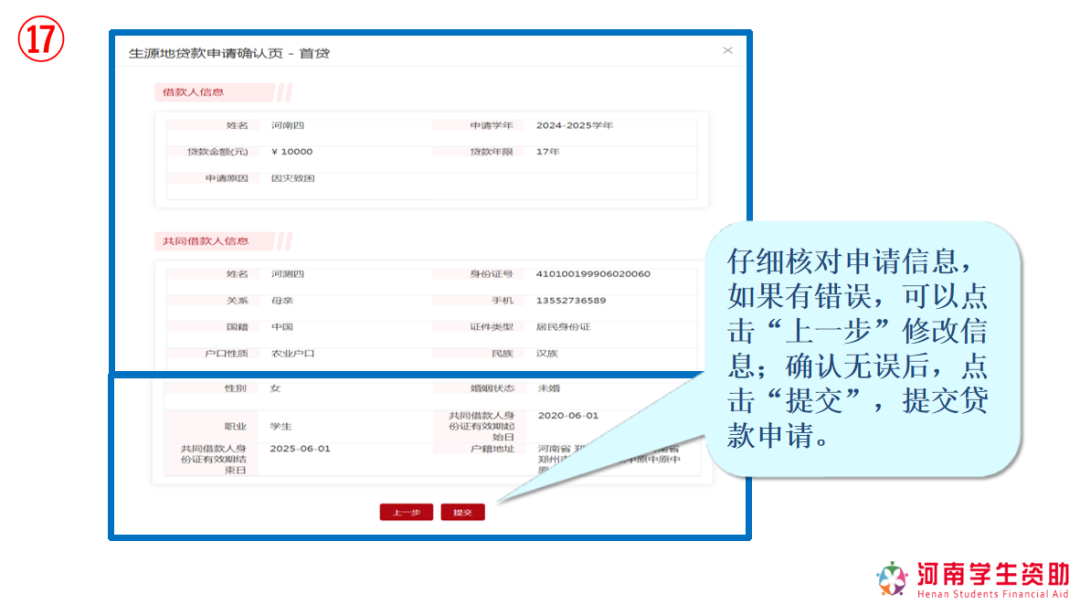Click the ID number 410100199906020060
This screenshot has width=1080, height=605.
tap(593, 274)
